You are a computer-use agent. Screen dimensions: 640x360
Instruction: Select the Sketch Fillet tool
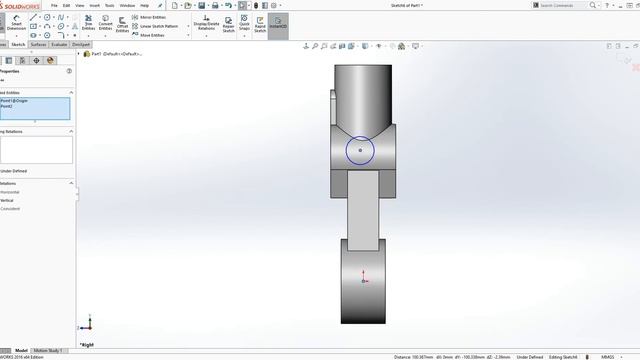click(x=61, y=36)
